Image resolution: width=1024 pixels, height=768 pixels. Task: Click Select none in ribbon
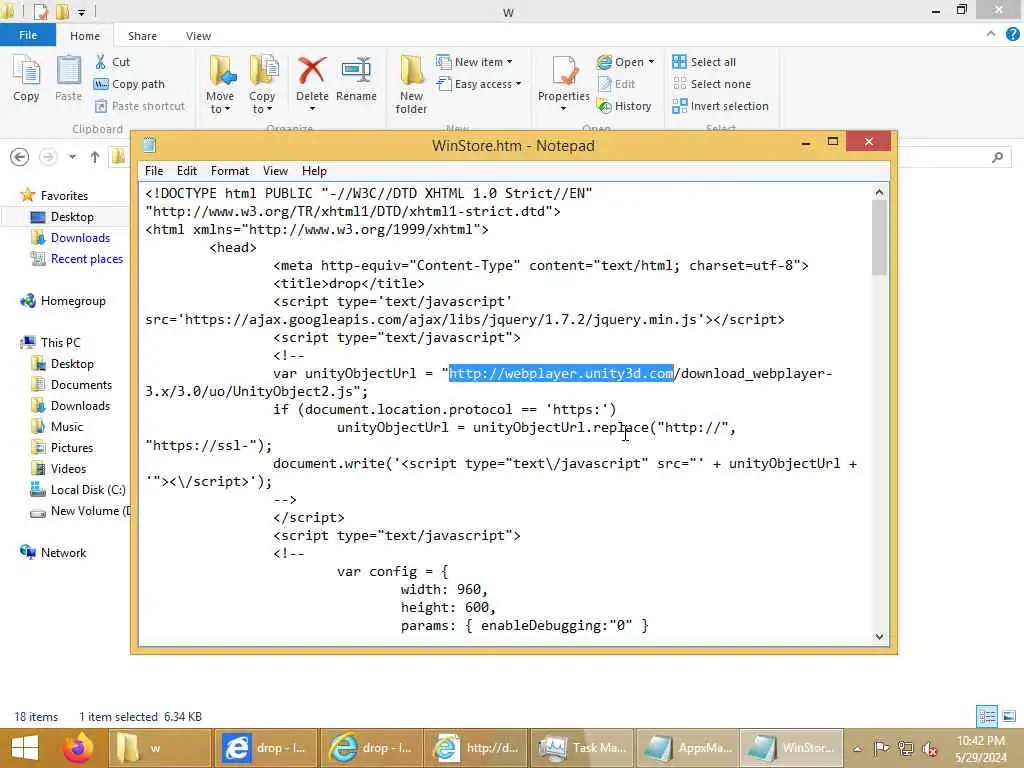coord(712,84)
